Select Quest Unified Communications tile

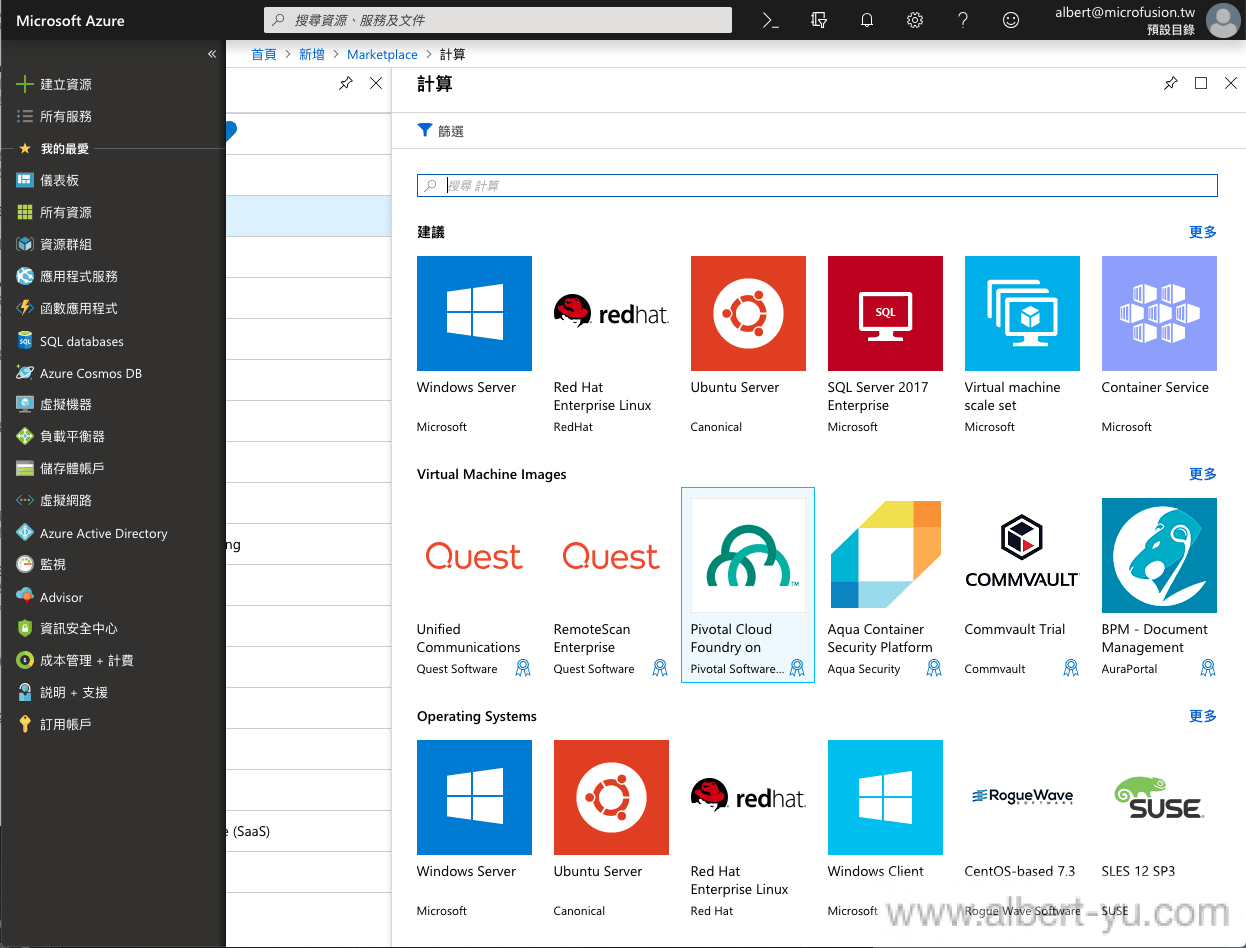[x=474, y=586]
